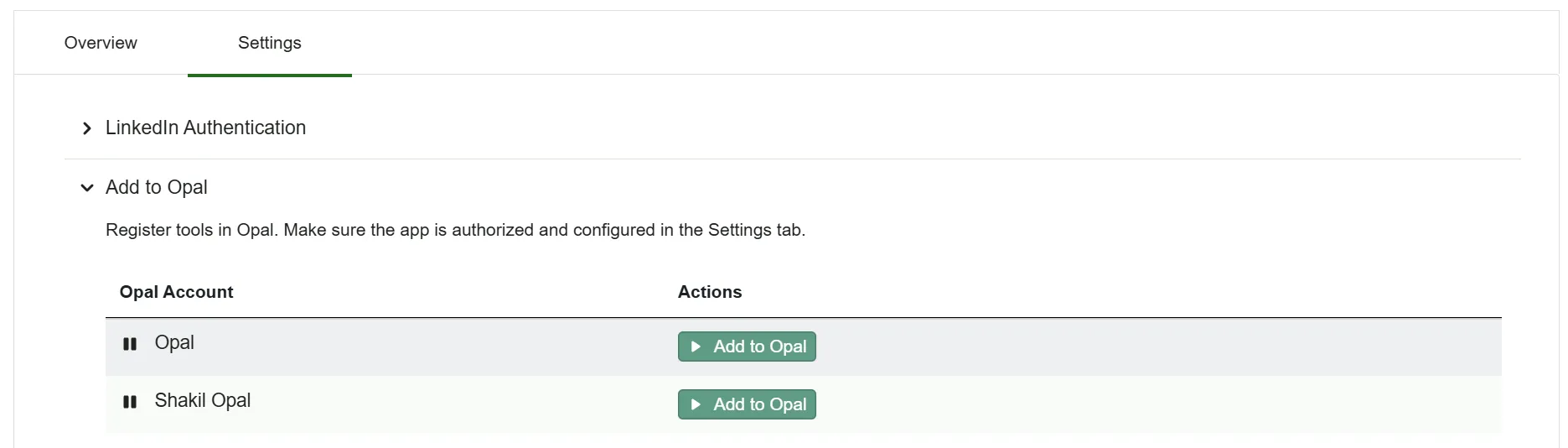Image resolution: width=1568 pixels, height=448 pixels.
Task: Add Shakil Opal account using Add to Opal
Action: (x=747, y=404)
